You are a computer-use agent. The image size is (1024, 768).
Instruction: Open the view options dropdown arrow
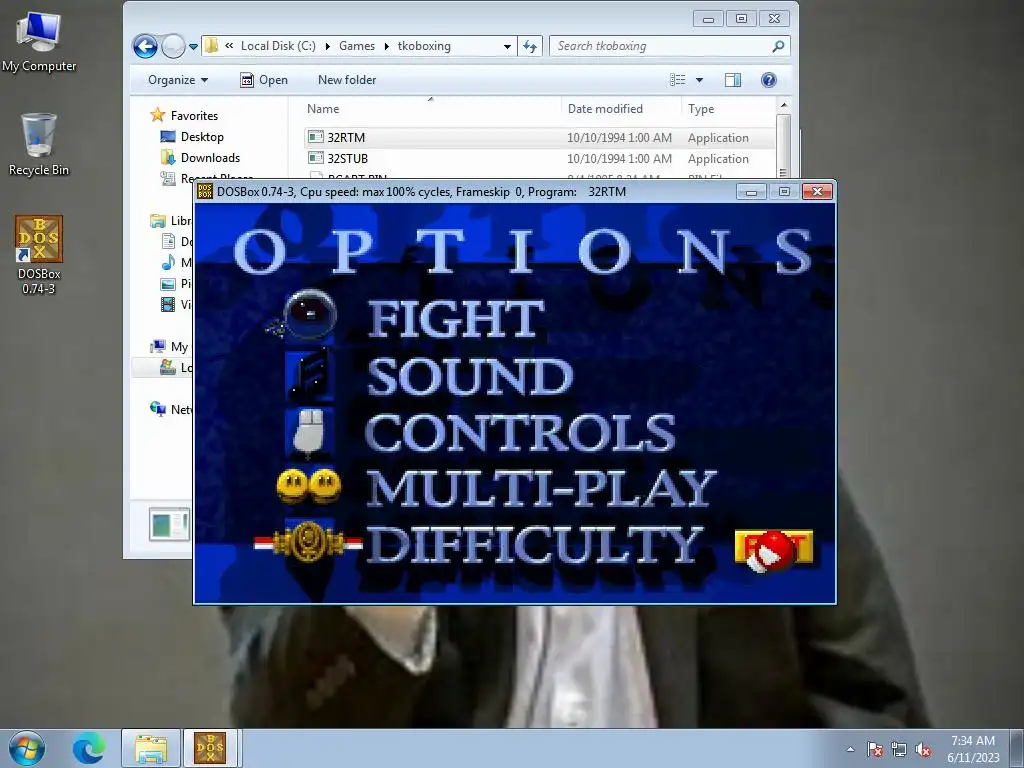point(699,80)
